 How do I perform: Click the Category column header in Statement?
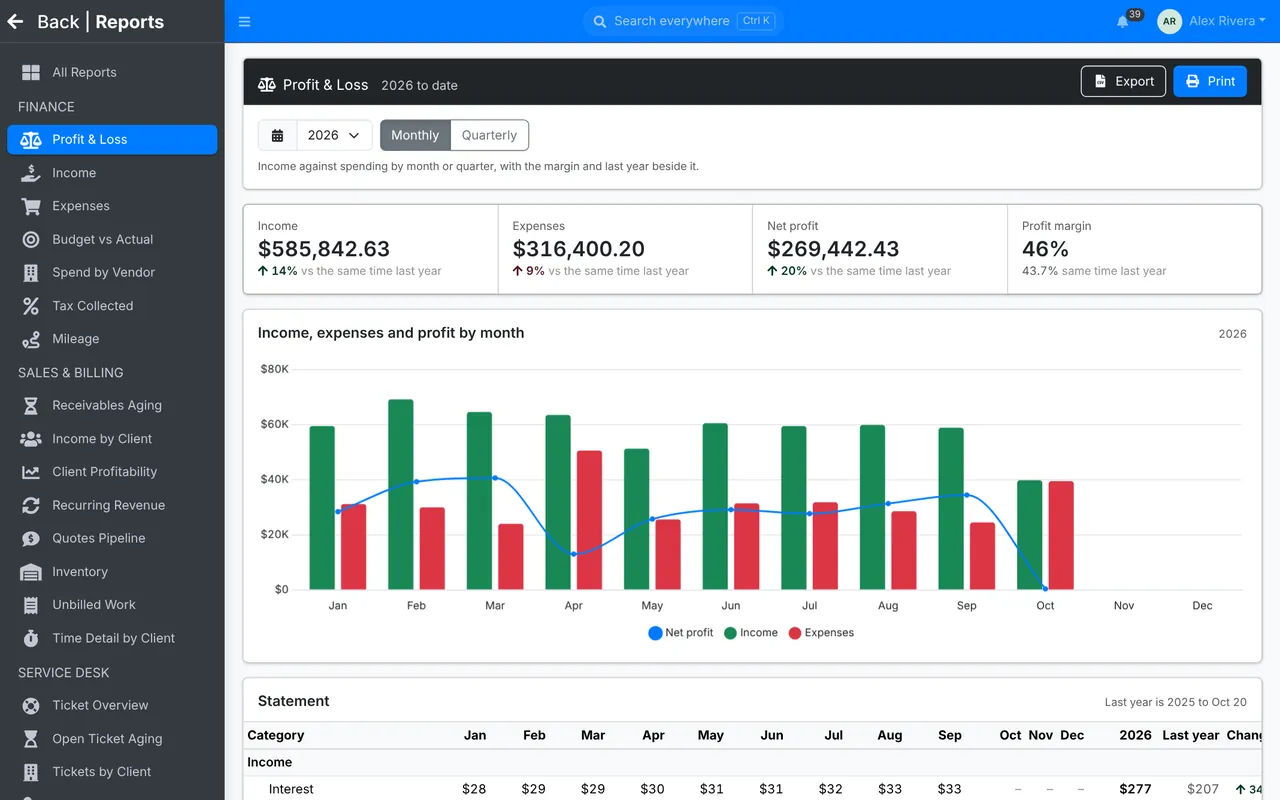click(x=276, y=735)
